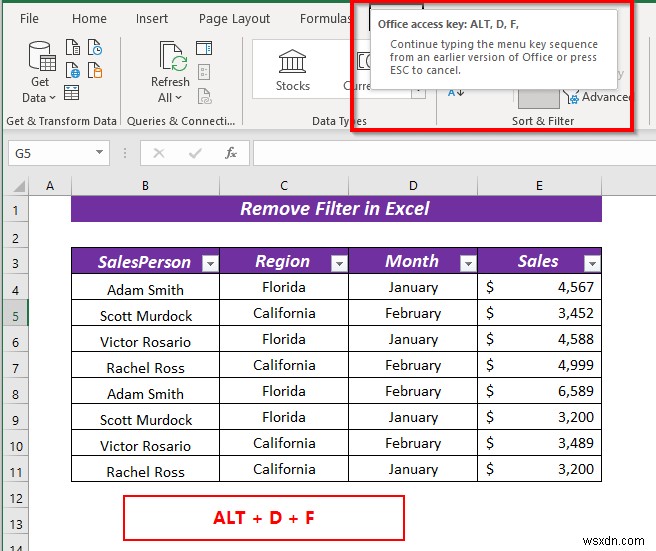
Task: Select column D header
Action: (x=413, y=185)
